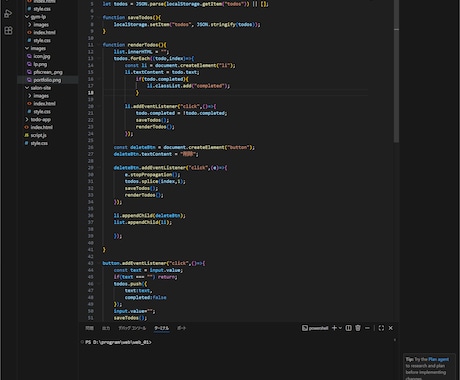Open icon.jpg in the explorer

42,56
